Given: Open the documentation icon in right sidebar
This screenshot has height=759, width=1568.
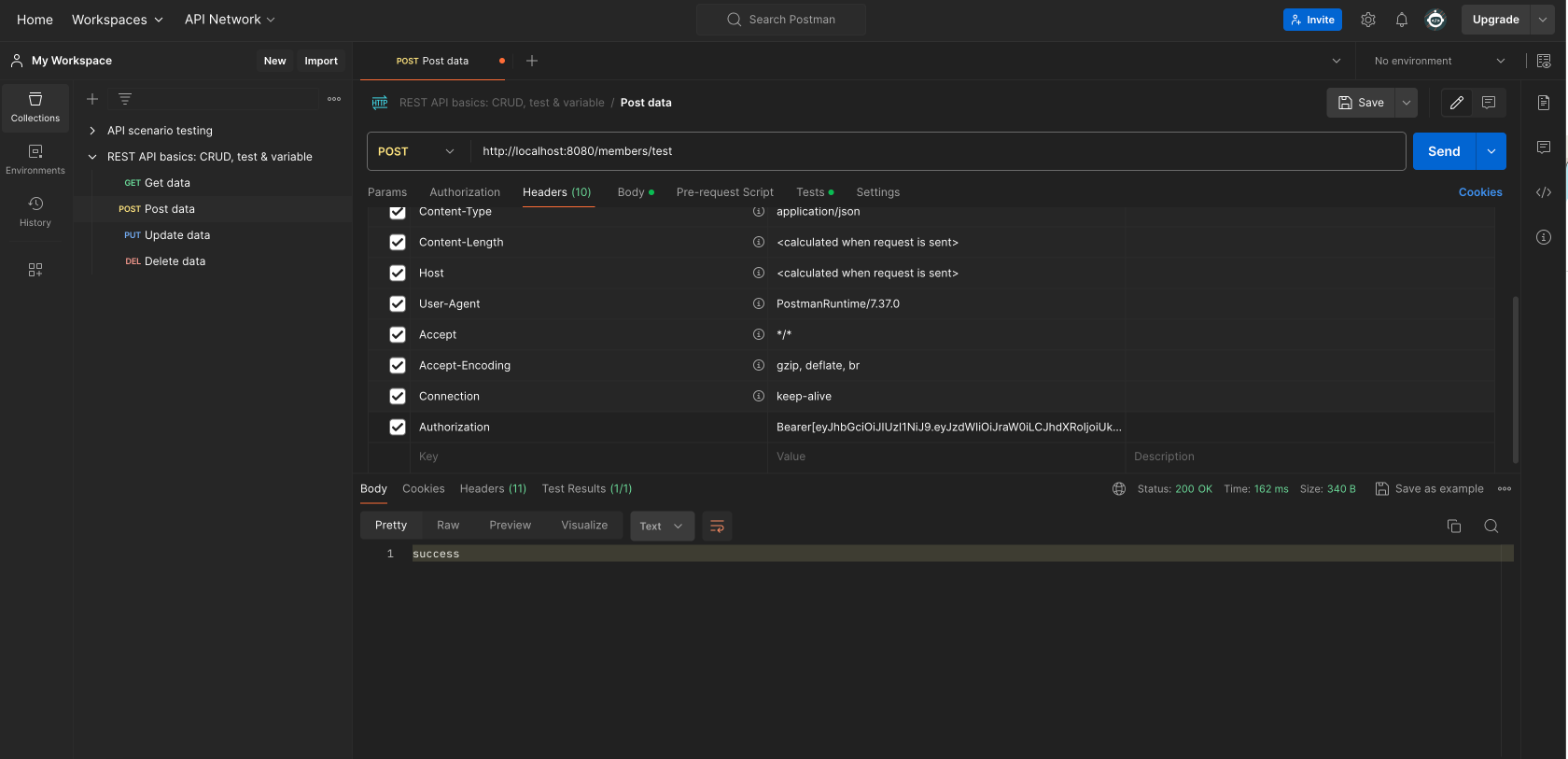Looking at the screenshot, I should (1544, 103).
